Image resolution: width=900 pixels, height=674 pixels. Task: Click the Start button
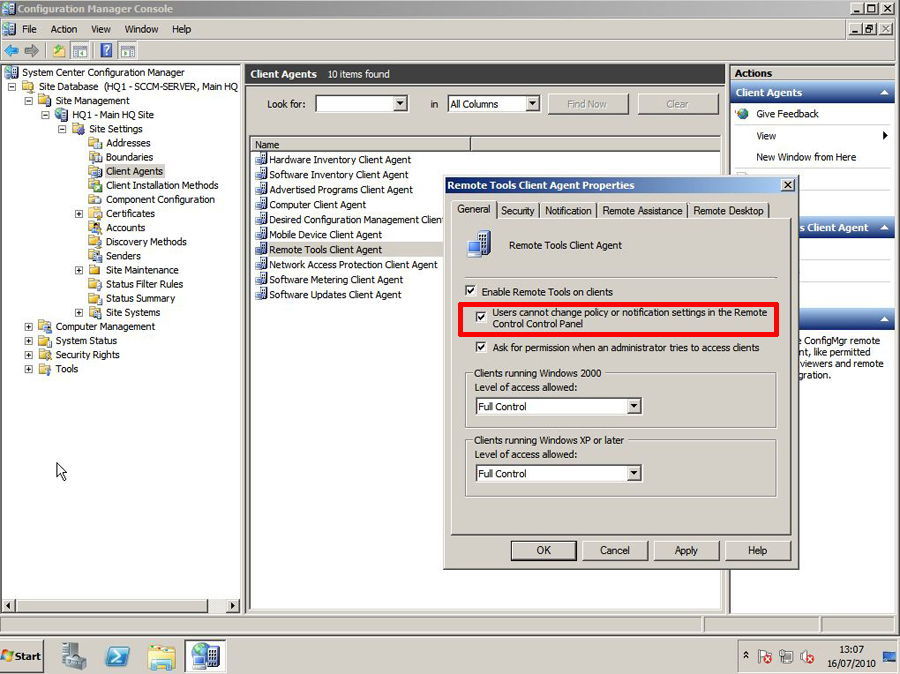[21, 656]
